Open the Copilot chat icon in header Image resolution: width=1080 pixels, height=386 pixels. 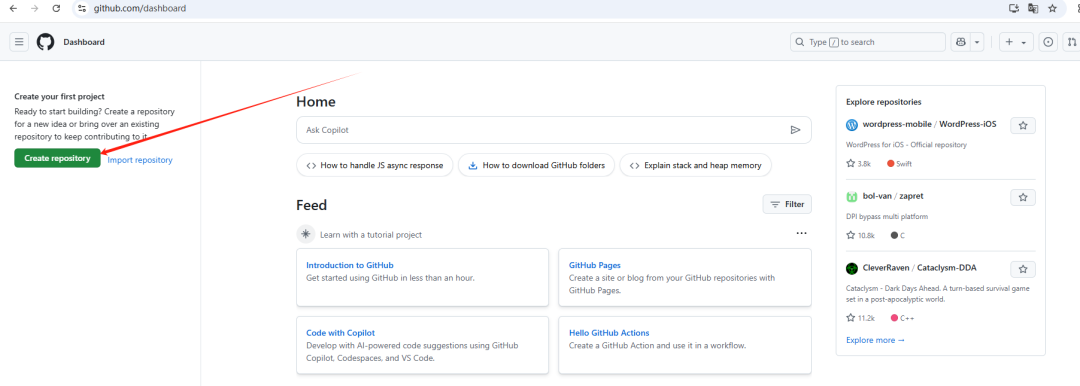coord(960,42)
